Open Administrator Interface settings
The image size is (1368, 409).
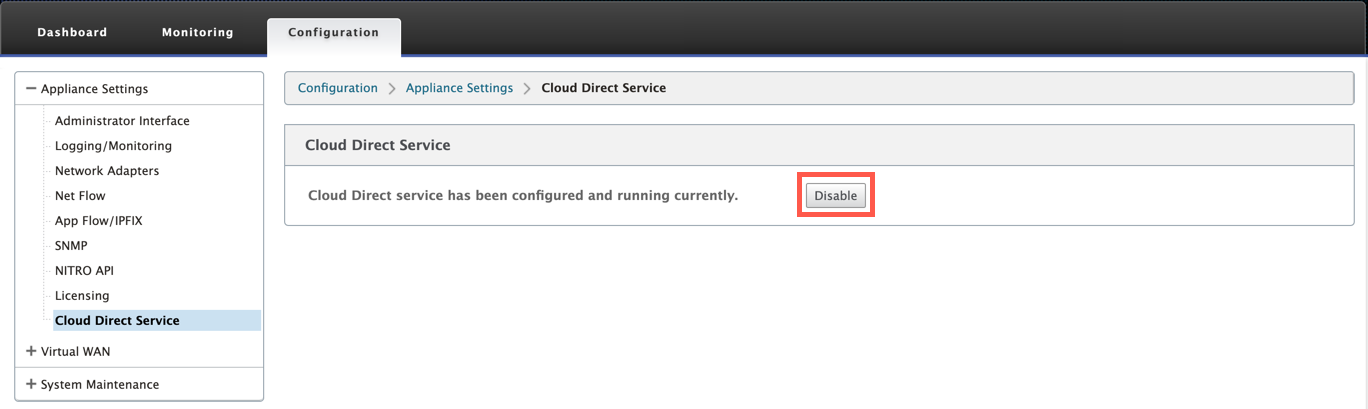coord(122,121)
